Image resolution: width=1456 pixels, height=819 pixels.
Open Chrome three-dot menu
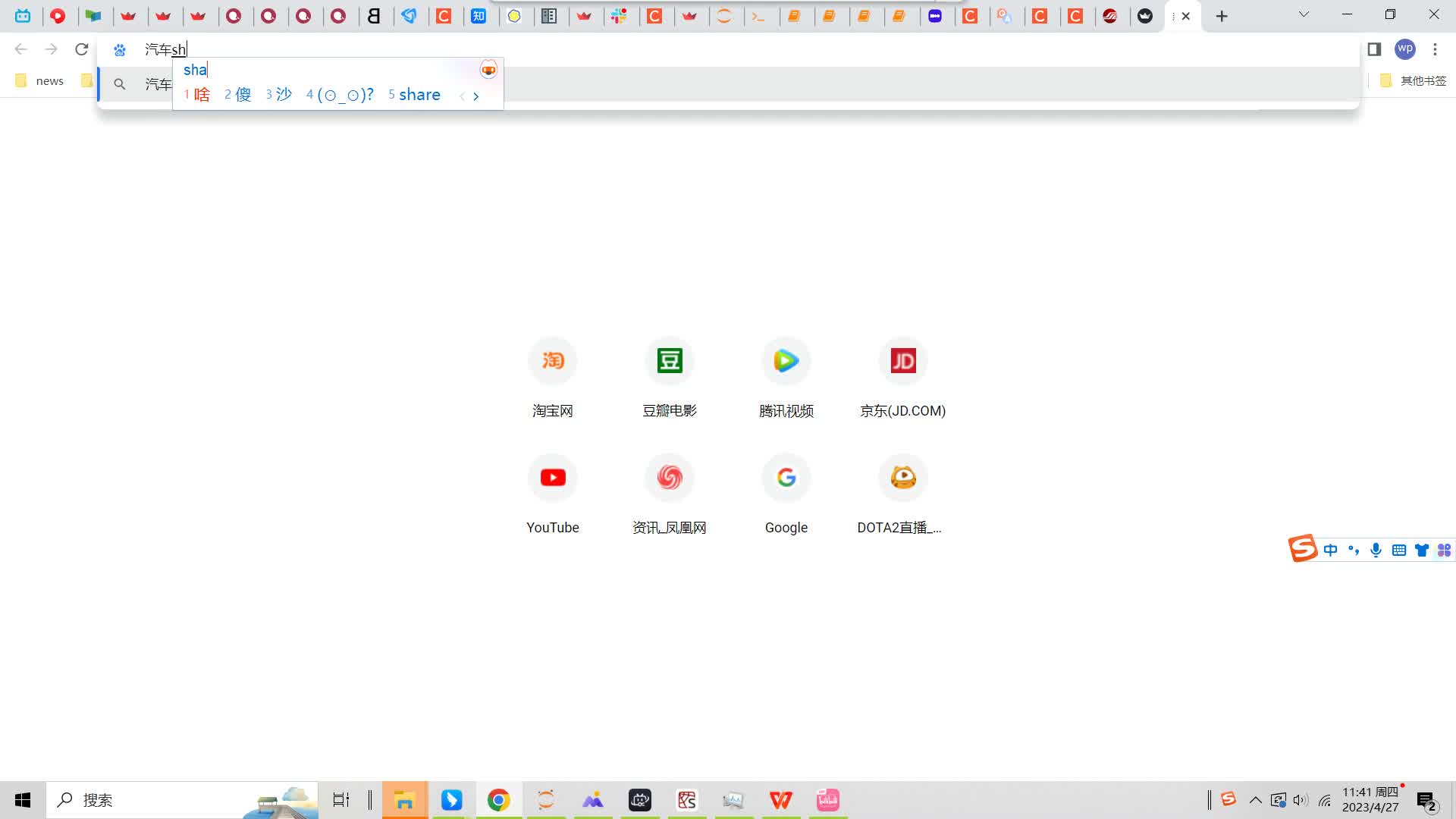click(1435, 49)
